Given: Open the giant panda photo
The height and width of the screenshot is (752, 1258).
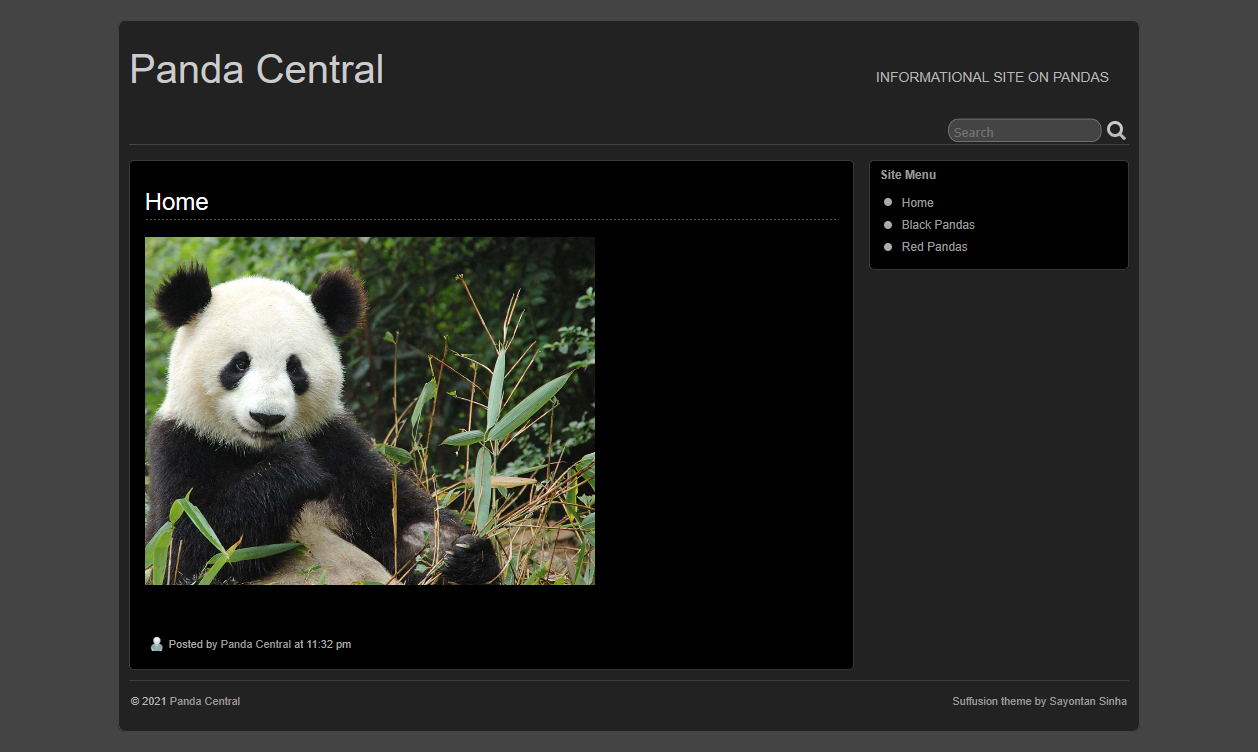Looking at the screenshot, I should coord(369,410).
